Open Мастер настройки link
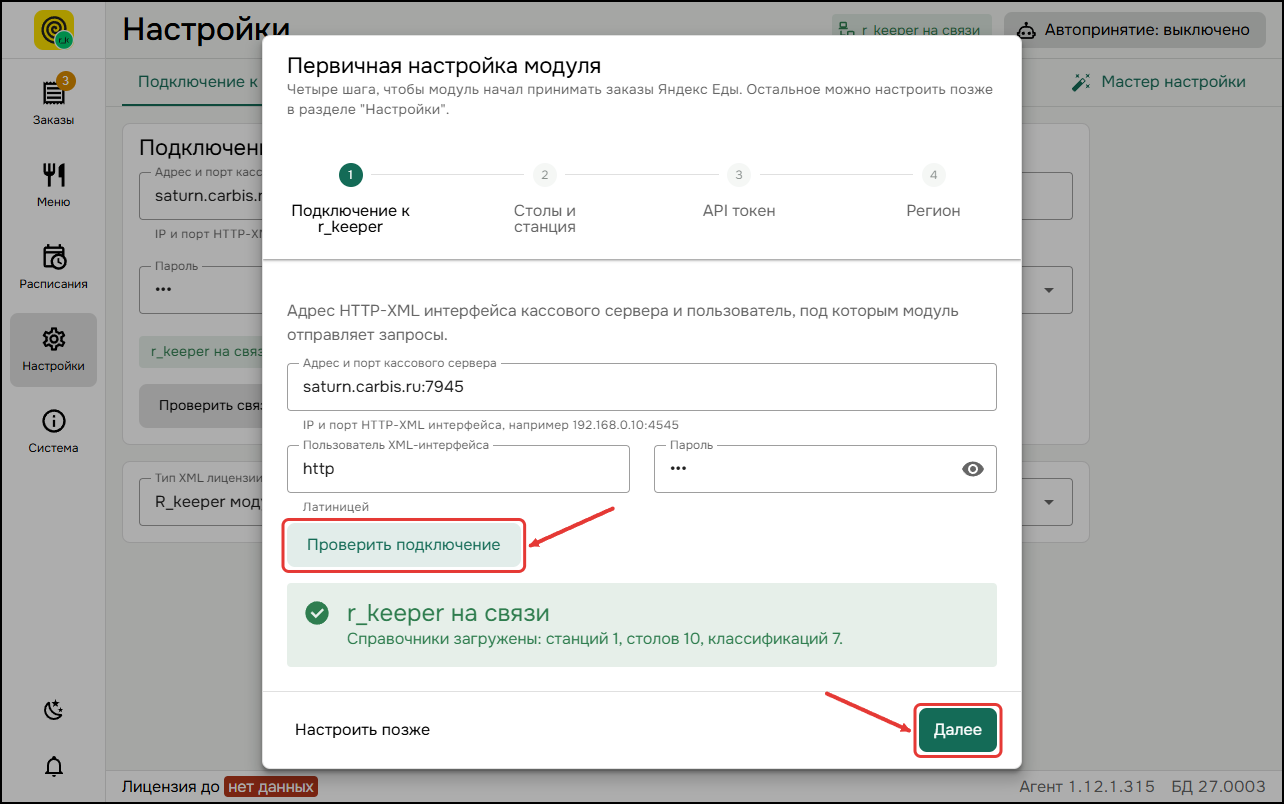 [x=1158, y=82]
